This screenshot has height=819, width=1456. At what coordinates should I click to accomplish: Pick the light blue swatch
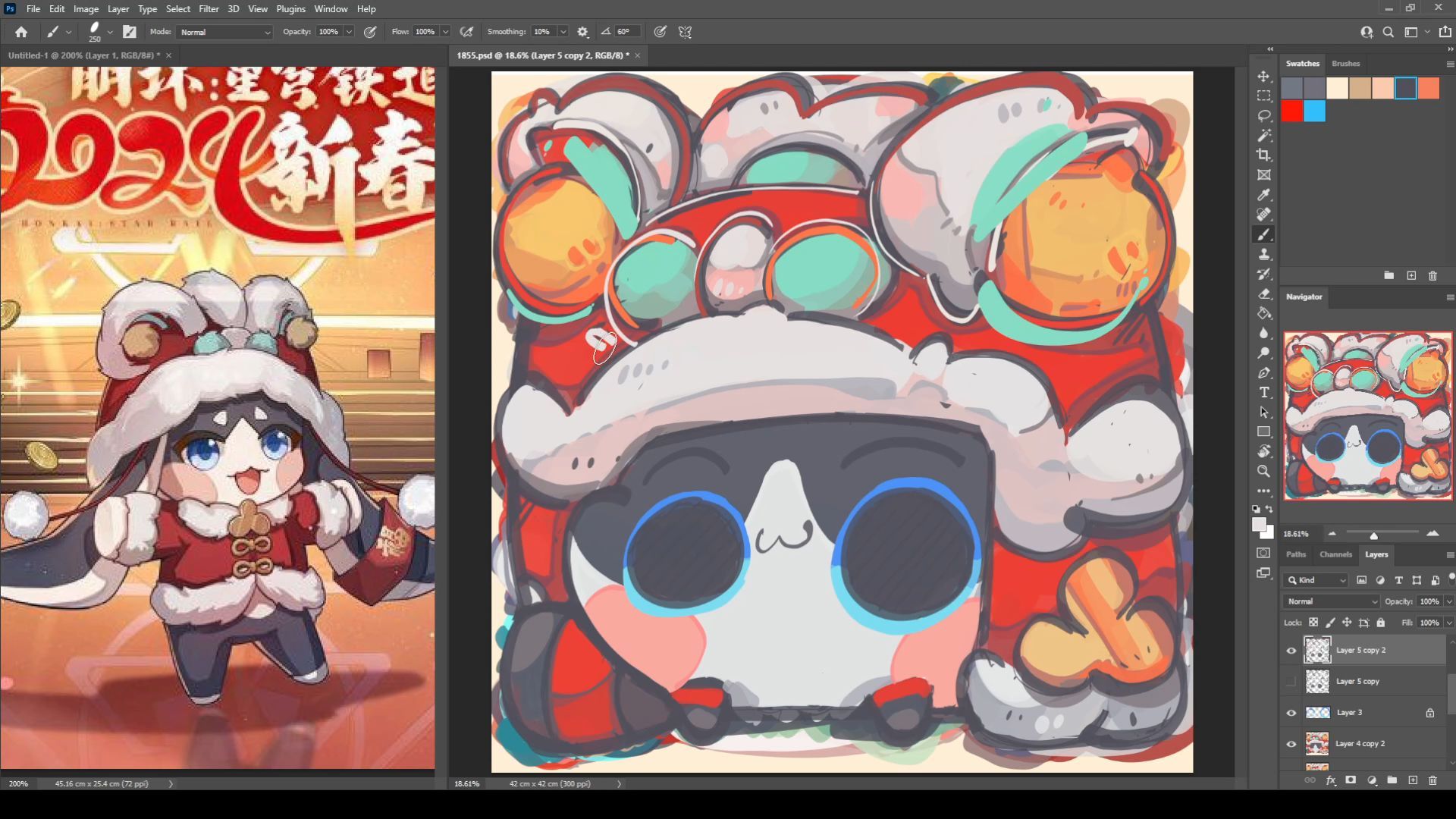coord(1314,111)
